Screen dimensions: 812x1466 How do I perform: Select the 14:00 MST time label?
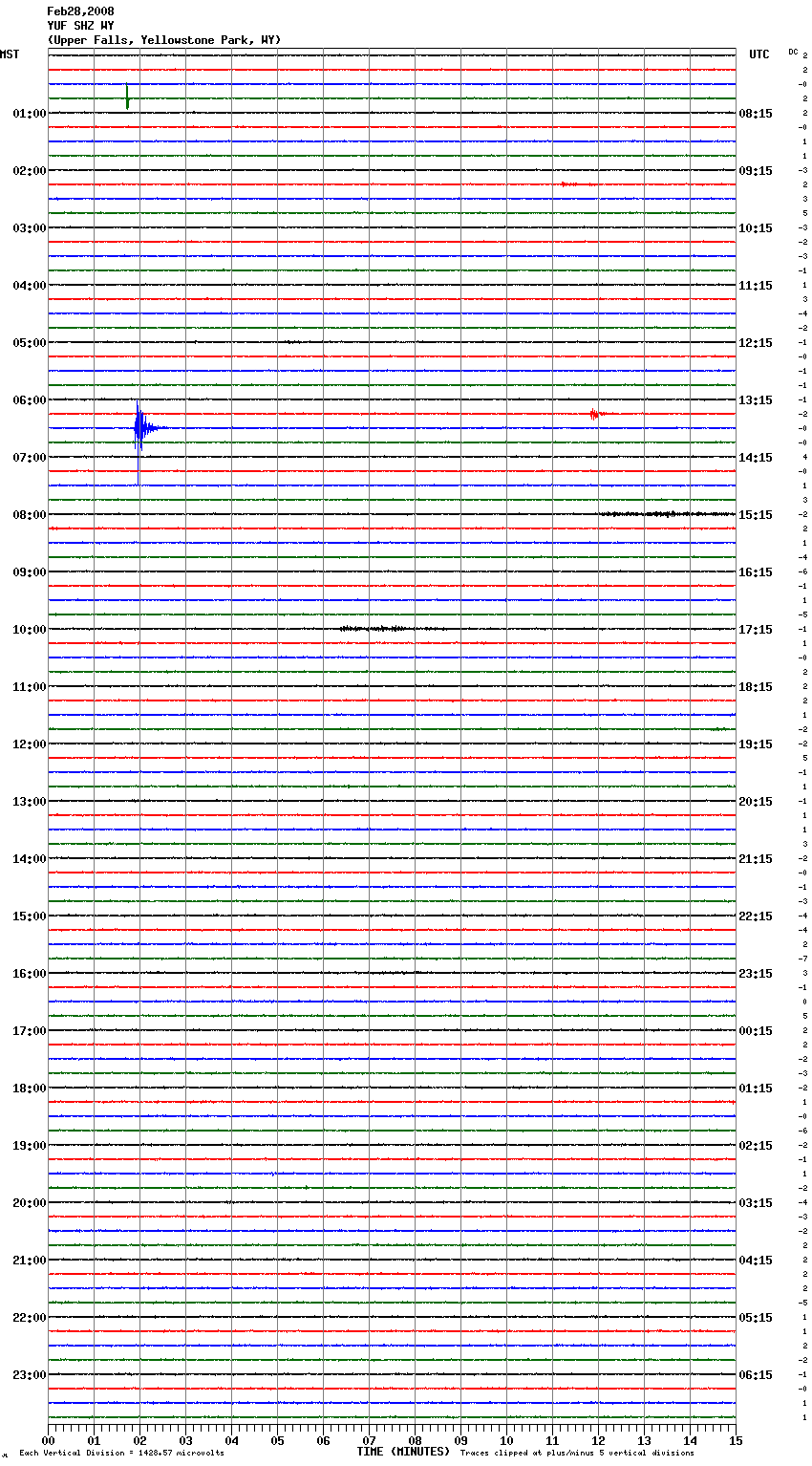tap(29, 859)
